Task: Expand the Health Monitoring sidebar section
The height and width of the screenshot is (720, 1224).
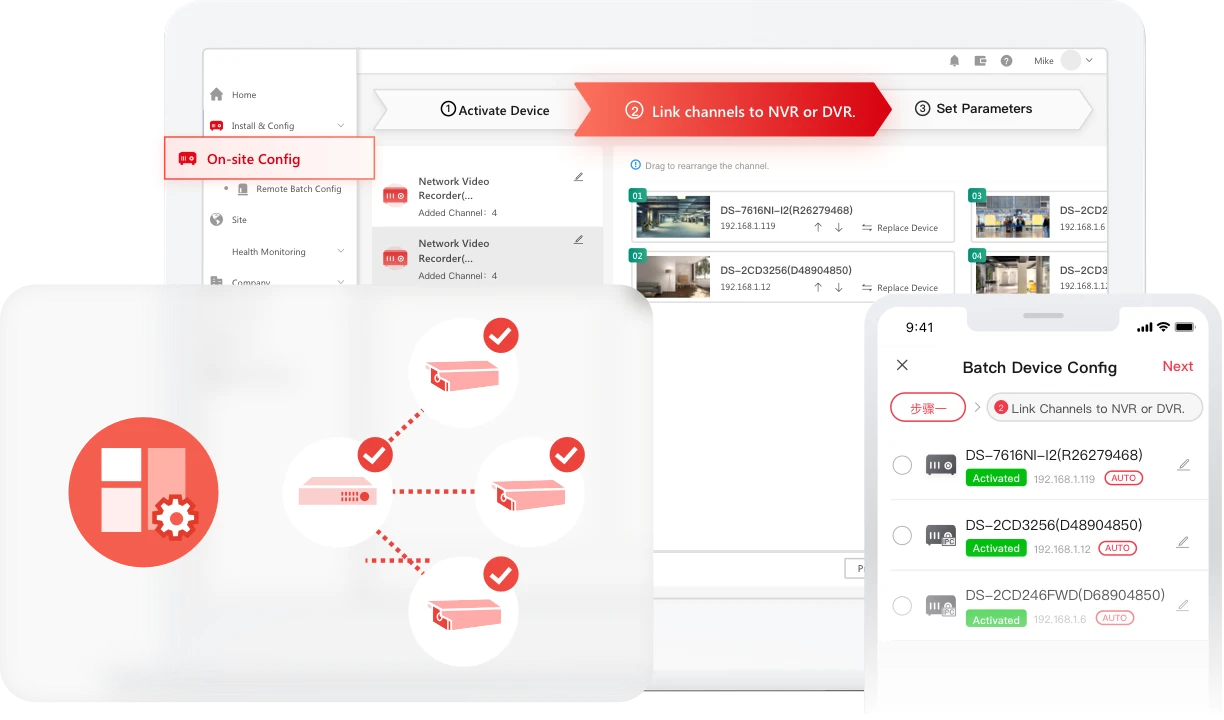Action: [341, 252]
